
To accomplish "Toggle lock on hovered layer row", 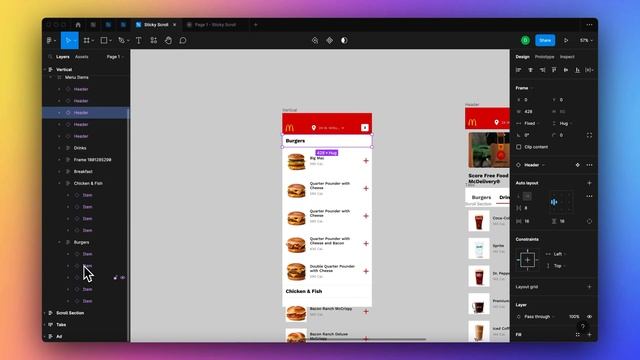I will coord(115,278).
